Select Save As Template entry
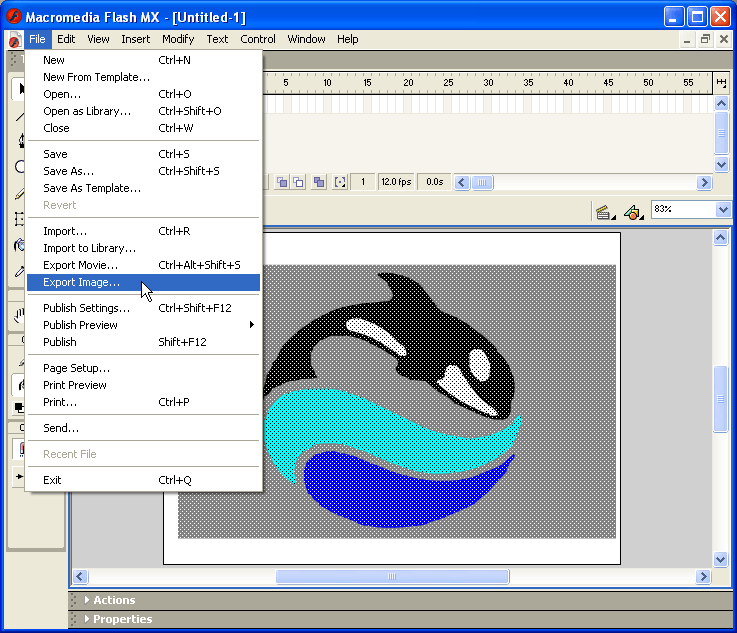This screenshot has width=737, height=633. coord(143,188)
